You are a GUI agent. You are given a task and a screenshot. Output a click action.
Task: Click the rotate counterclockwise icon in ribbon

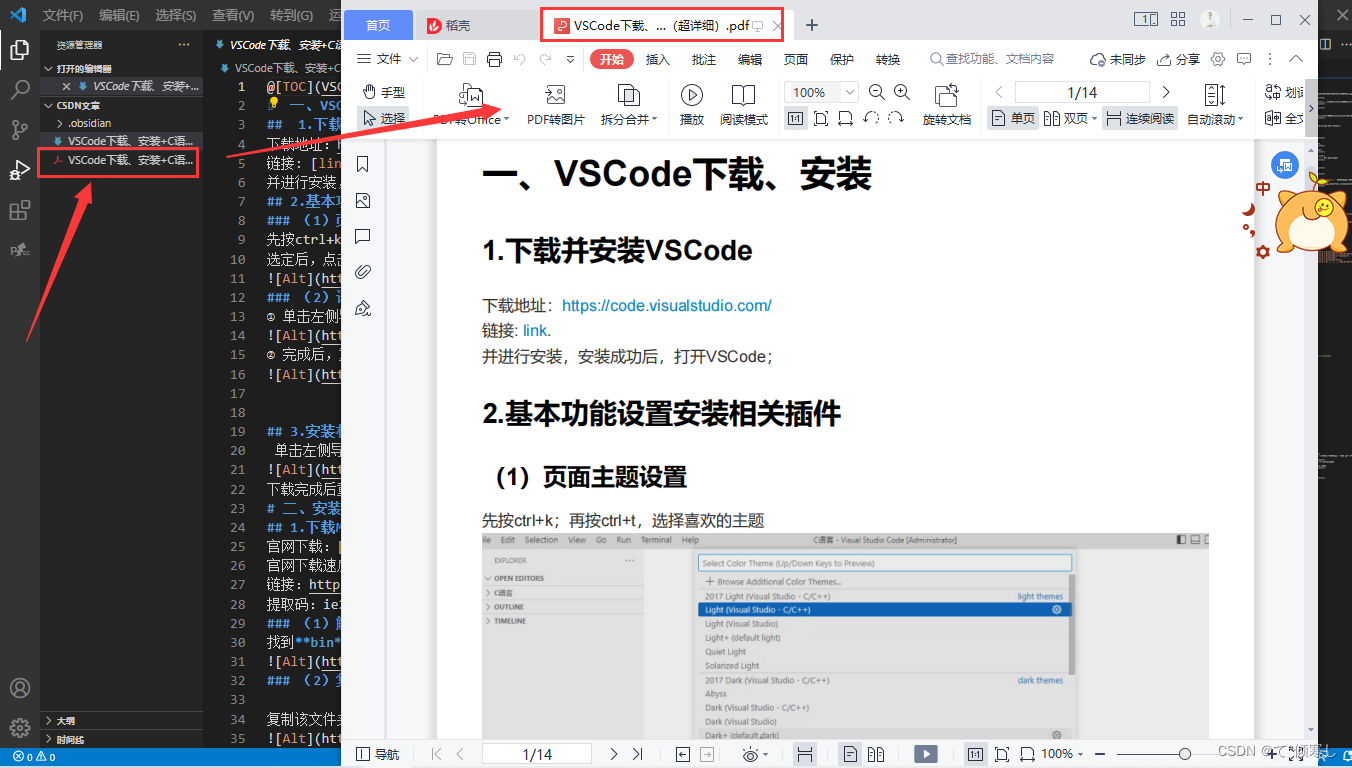(x=871, y=118)
